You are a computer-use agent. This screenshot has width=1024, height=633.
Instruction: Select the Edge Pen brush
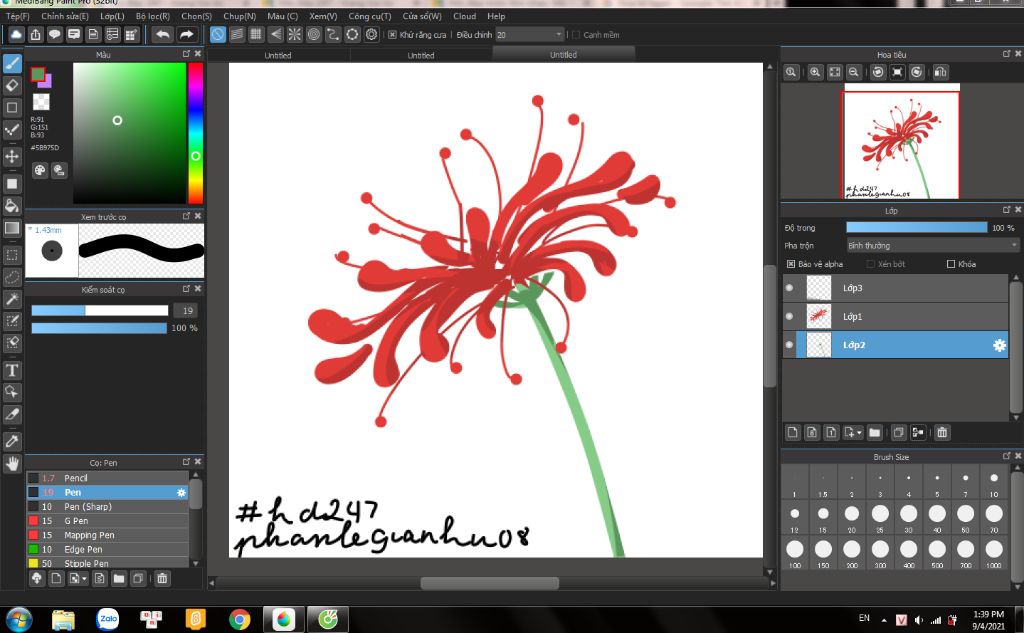click(x=108, y=550)
